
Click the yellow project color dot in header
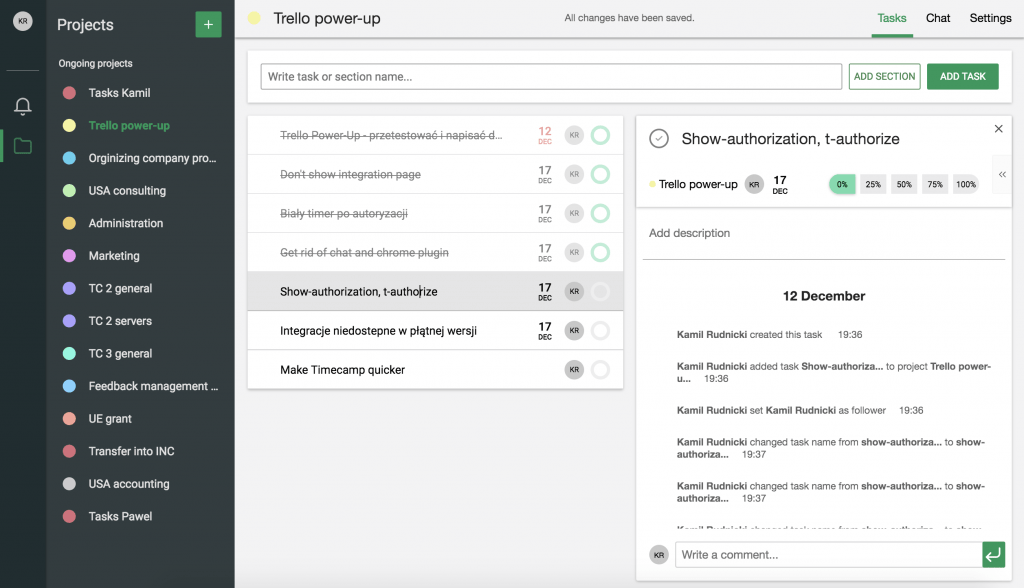pos(254,18)
